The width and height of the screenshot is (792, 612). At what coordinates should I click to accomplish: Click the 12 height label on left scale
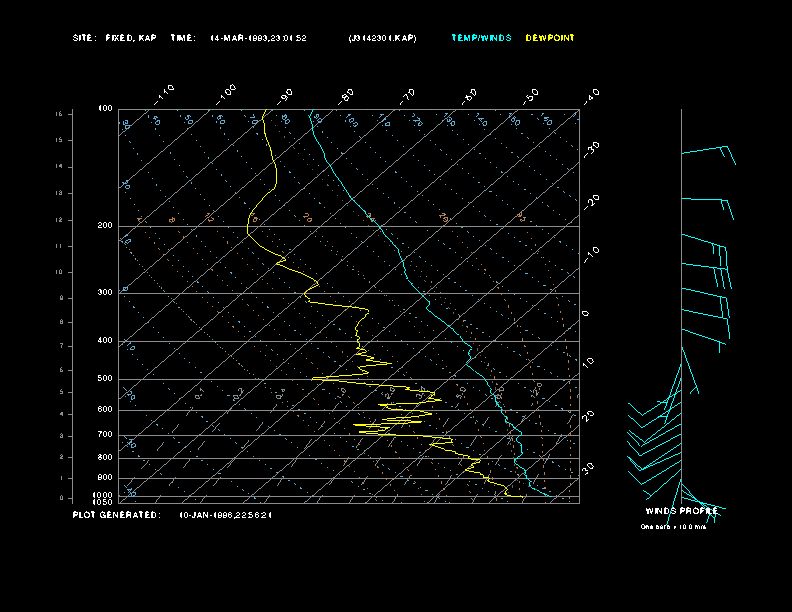pyautogui.click(x=59, y=220)
